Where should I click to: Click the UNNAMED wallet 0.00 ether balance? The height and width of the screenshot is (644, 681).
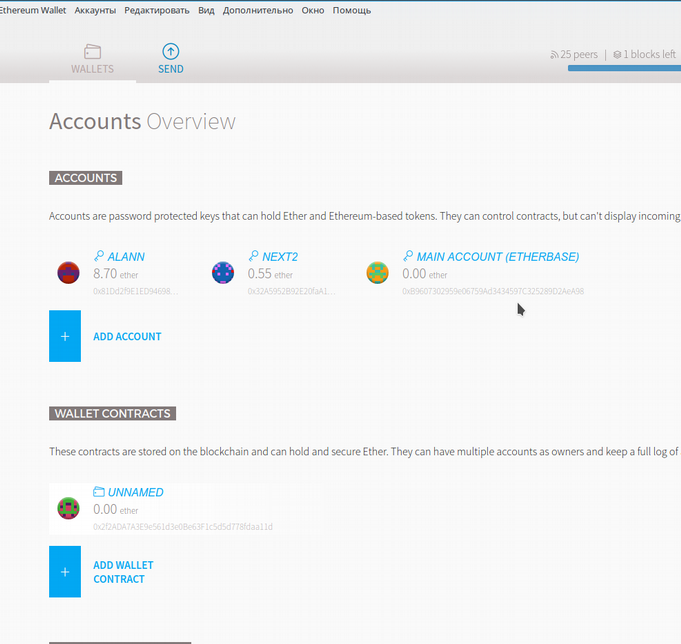click(x=116, y=509)
